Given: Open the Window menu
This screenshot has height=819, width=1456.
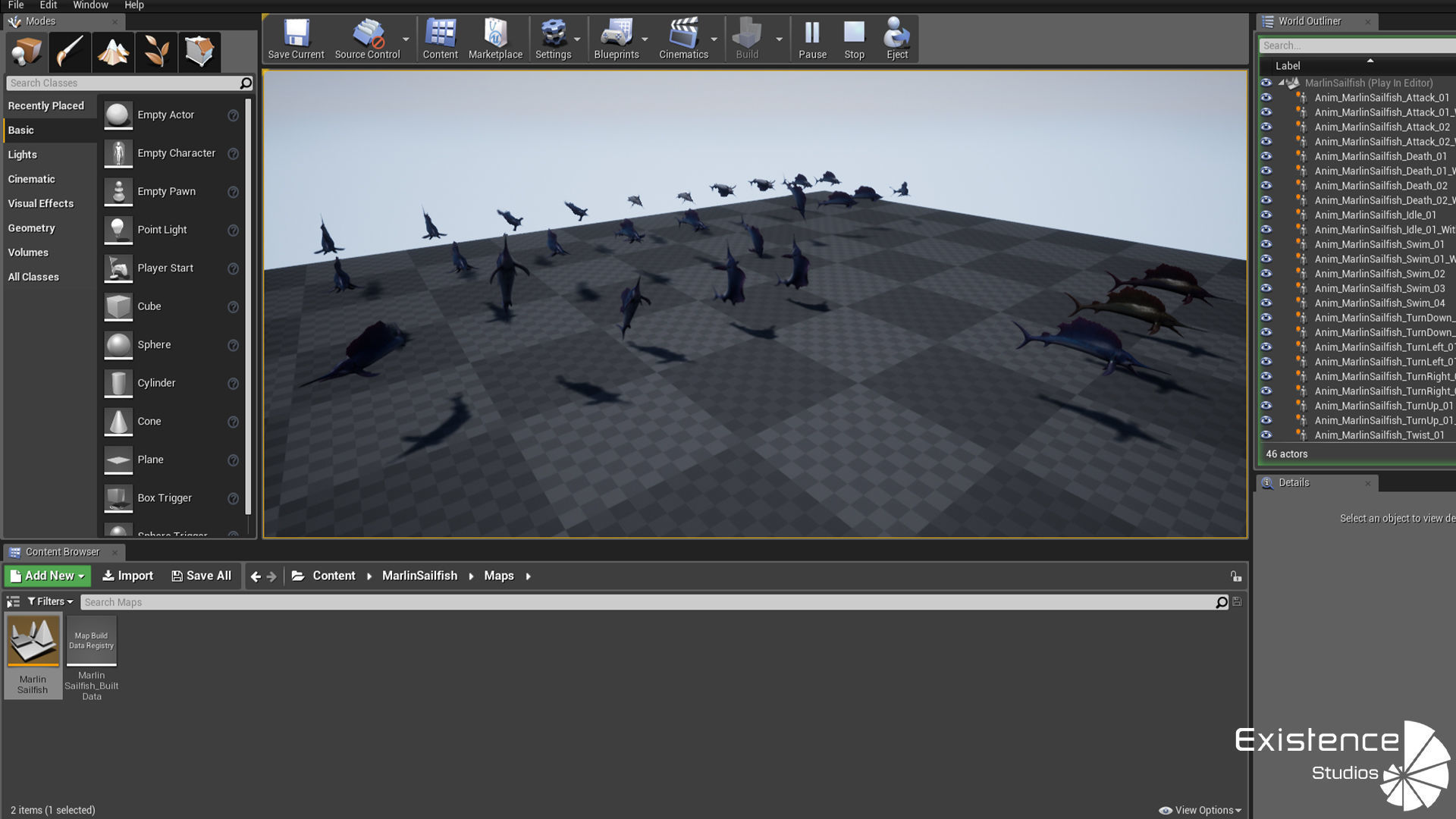Looking at the screenshot, I should pos(90,5).
